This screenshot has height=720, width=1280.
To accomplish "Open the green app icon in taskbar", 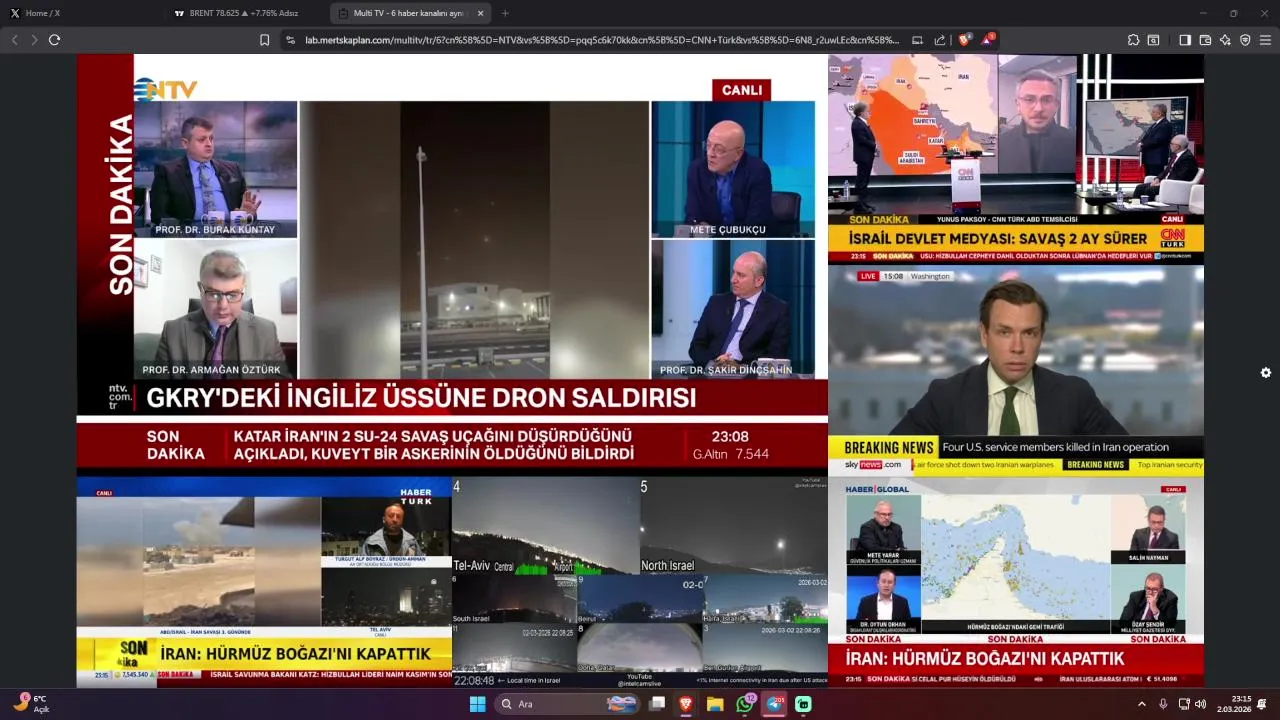I will [x=803, y=704].
